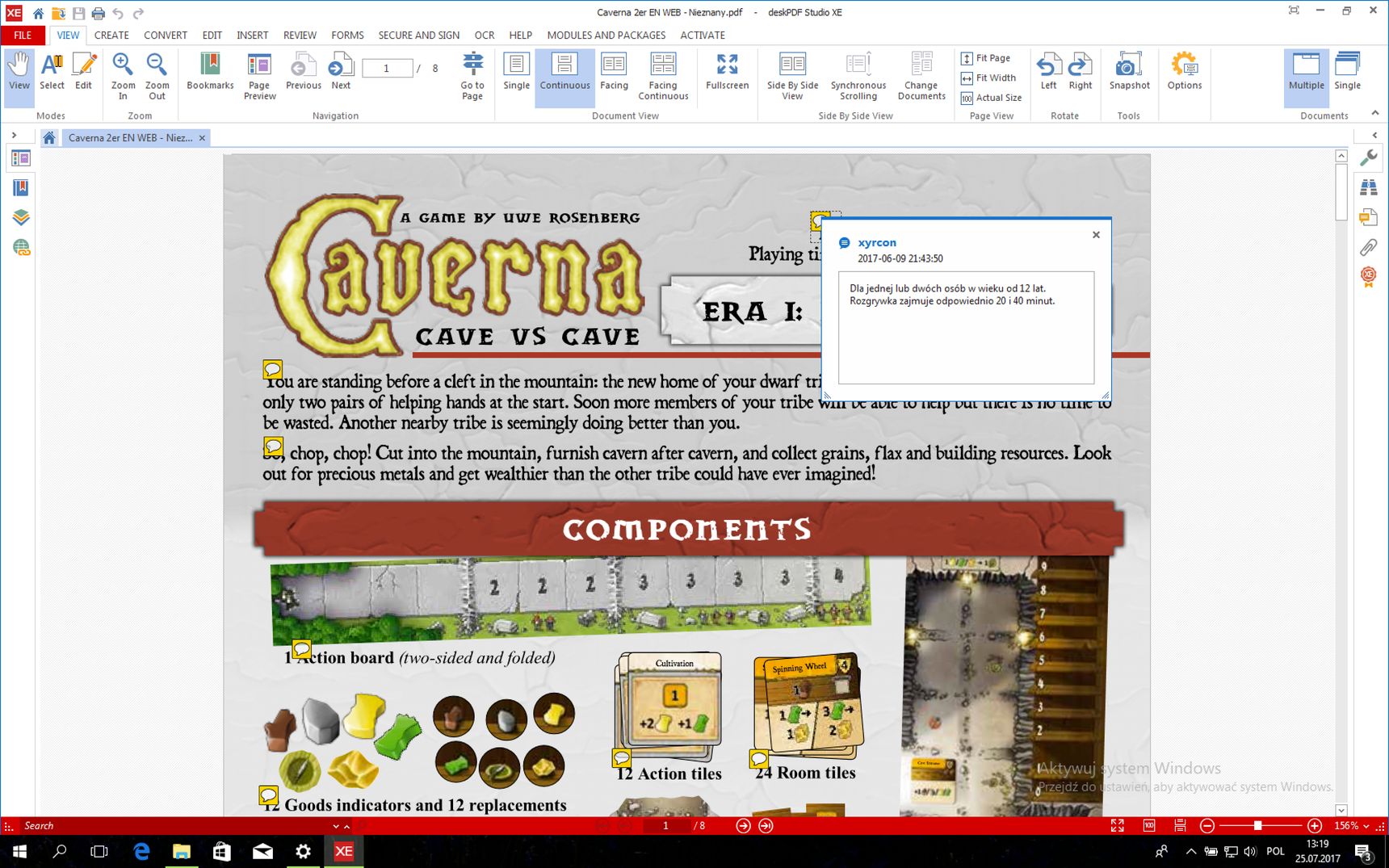The width and height of the screenshot is (1389, 868).
Task: Switch to Edit mode
Action: coord(84,73)
